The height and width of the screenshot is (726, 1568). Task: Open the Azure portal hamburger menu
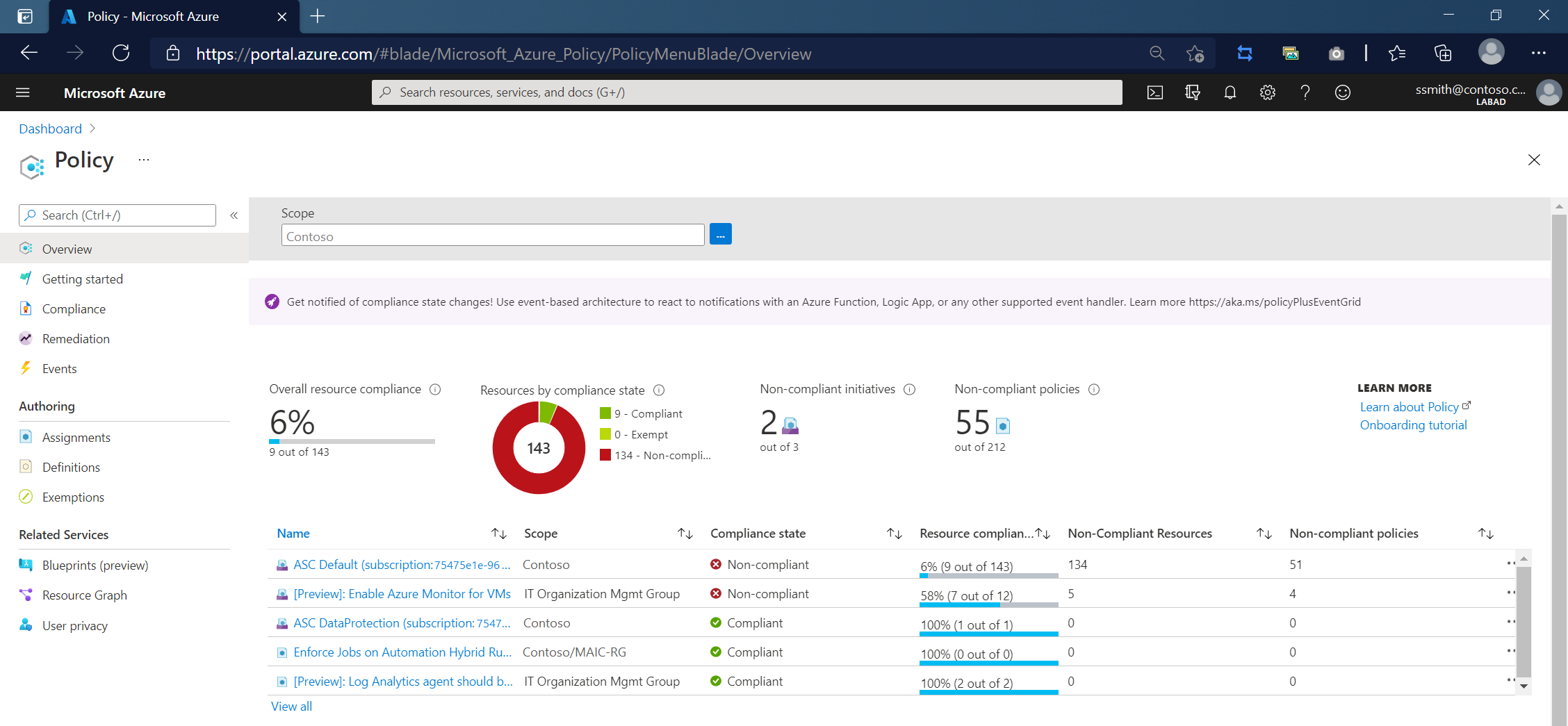[23, 92]
